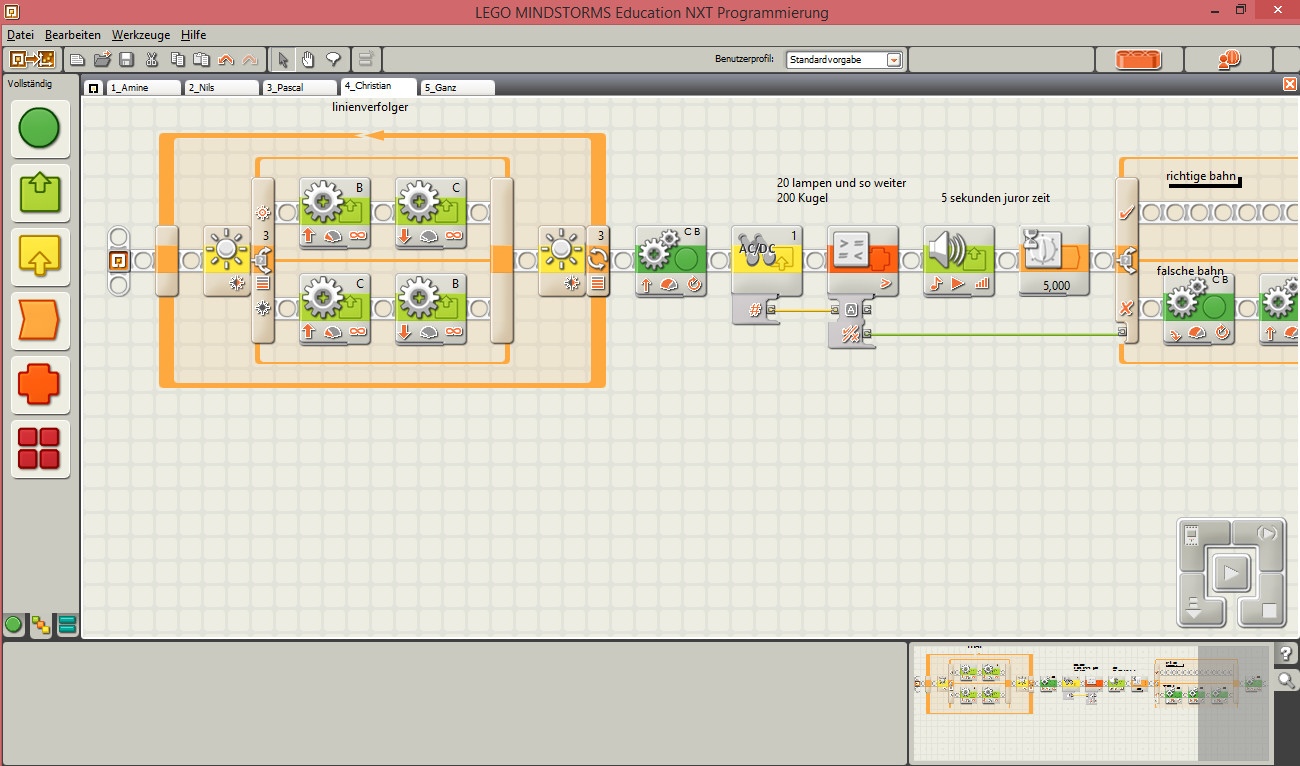Screen dimensions: 1300x766
Task: Open the Datei menu
Action: coord(20,34)
